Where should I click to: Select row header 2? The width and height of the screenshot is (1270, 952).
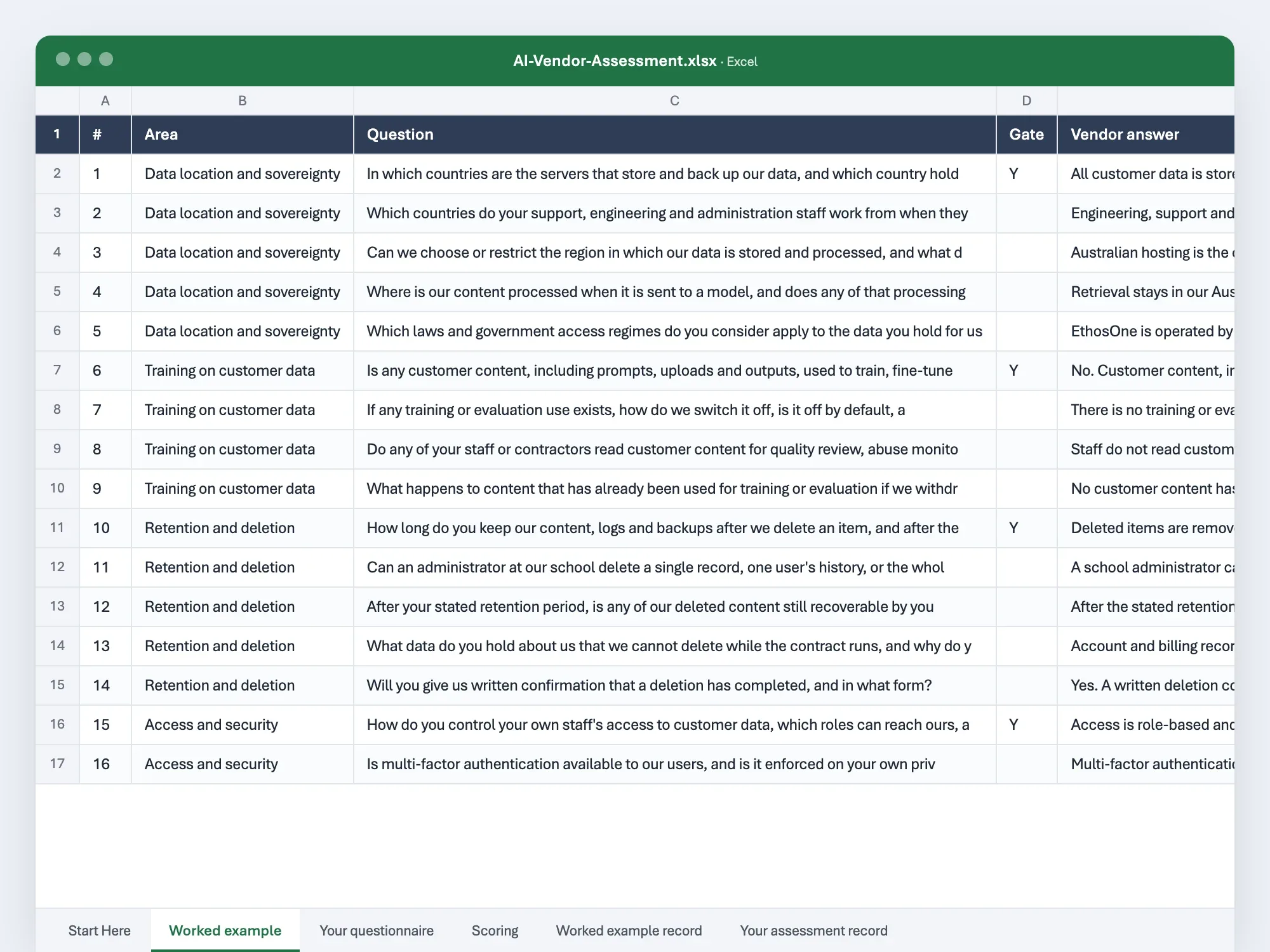(57, 173)
